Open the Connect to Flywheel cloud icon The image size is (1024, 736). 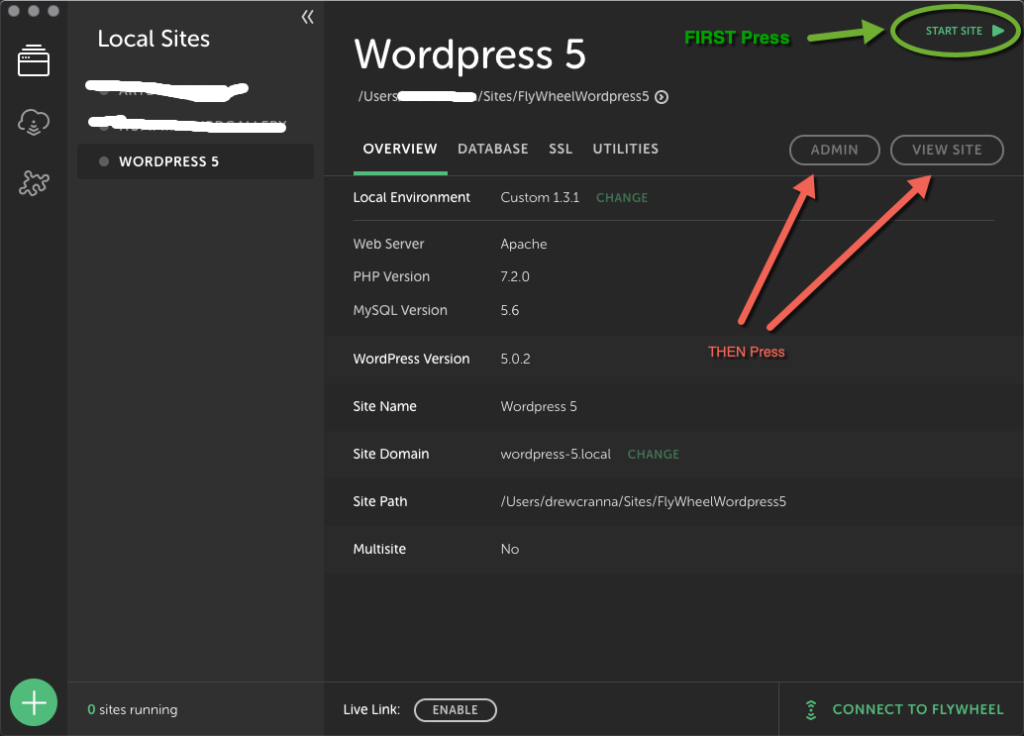pyautogui.click(x=33, y=122)
